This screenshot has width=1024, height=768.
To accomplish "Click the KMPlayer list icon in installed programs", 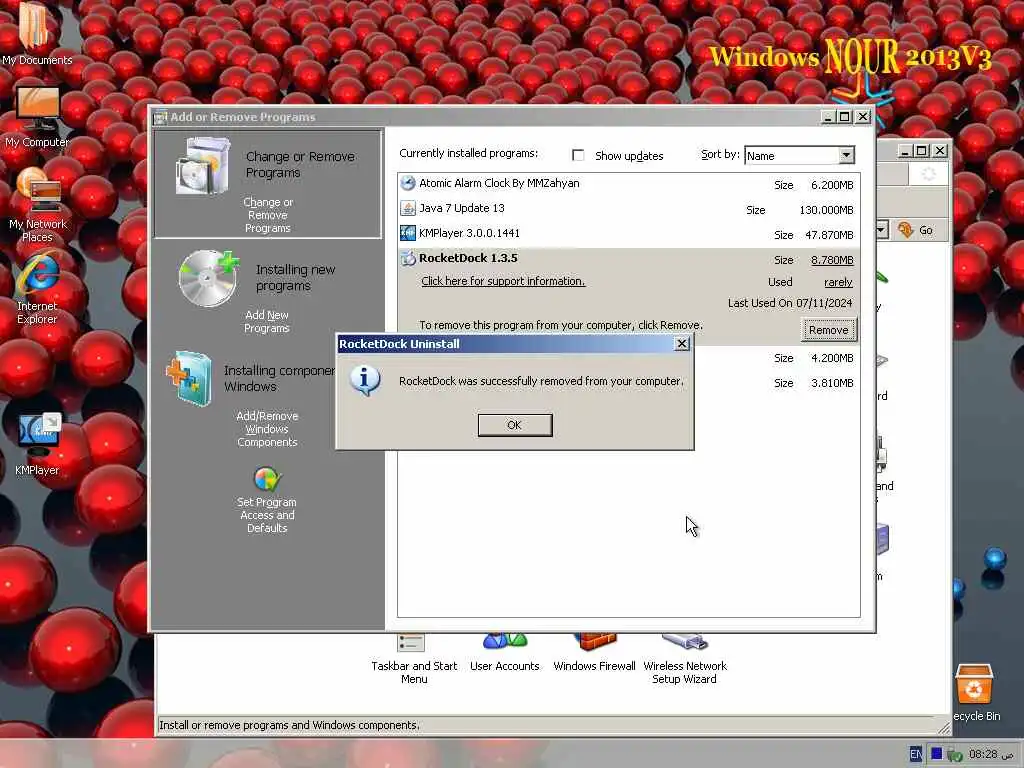I will coord(408,233).
